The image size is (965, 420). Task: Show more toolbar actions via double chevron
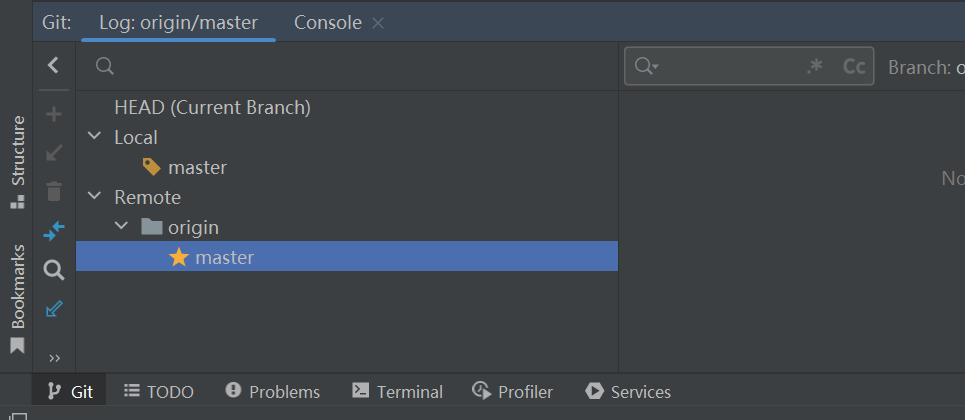54,358
